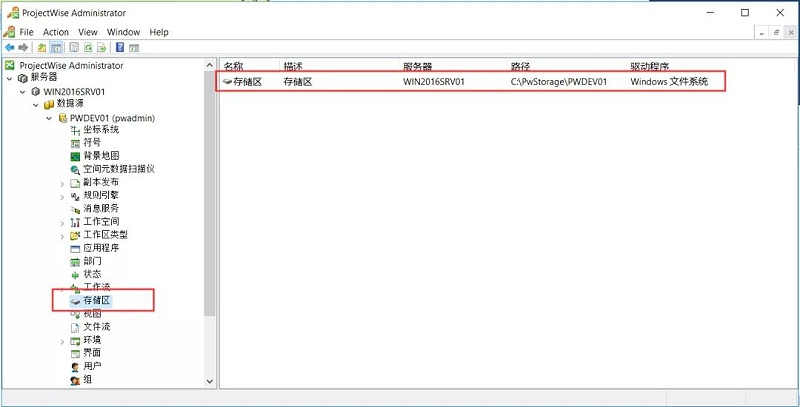Open the File menu
The width and height of the screenshot is (800, 407).
tap(27, 32)
